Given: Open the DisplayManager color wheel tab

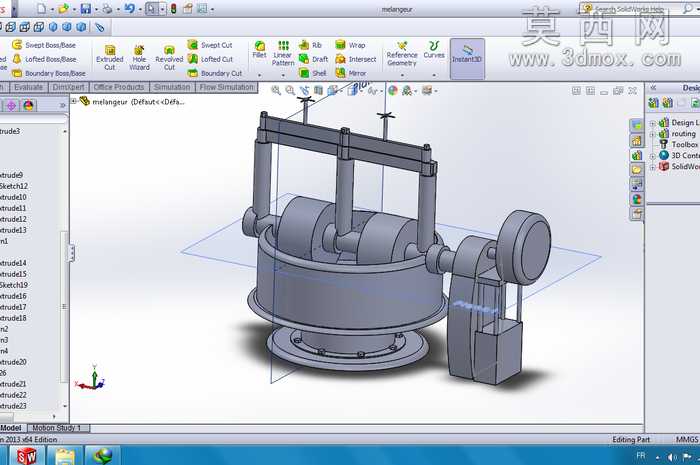Looking at the screenshot, I should coord(29,106).
